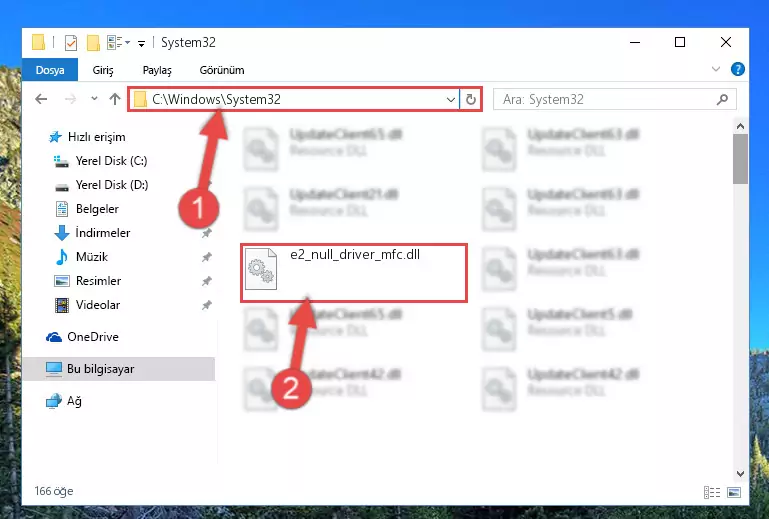
Task: Select Bu bilgisayar in the navigation pane
Action: coord(118,369)
